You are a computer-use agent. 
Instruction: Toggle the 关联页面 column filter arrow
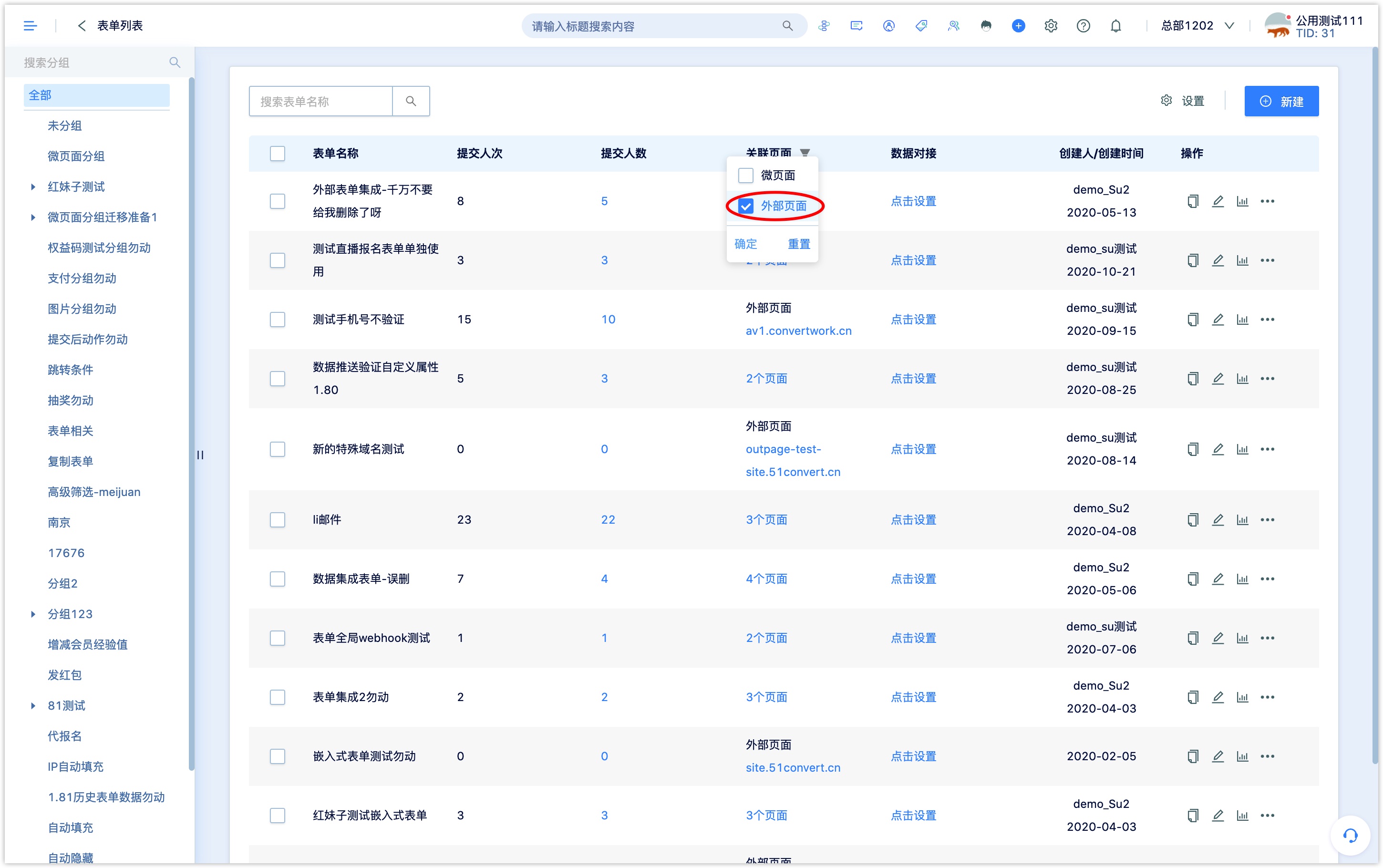coord(805,153)
